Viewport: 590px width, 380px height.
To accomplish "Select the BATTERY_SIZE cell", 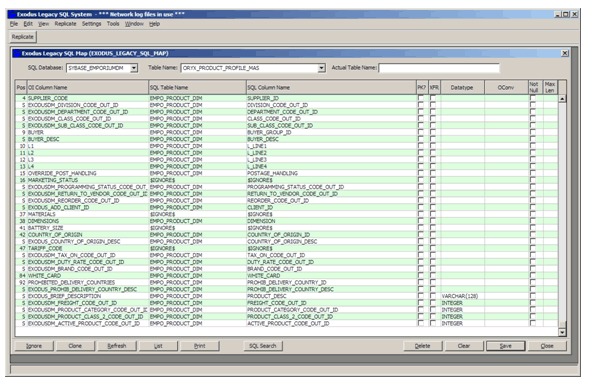I will click(x=87, y=228).
